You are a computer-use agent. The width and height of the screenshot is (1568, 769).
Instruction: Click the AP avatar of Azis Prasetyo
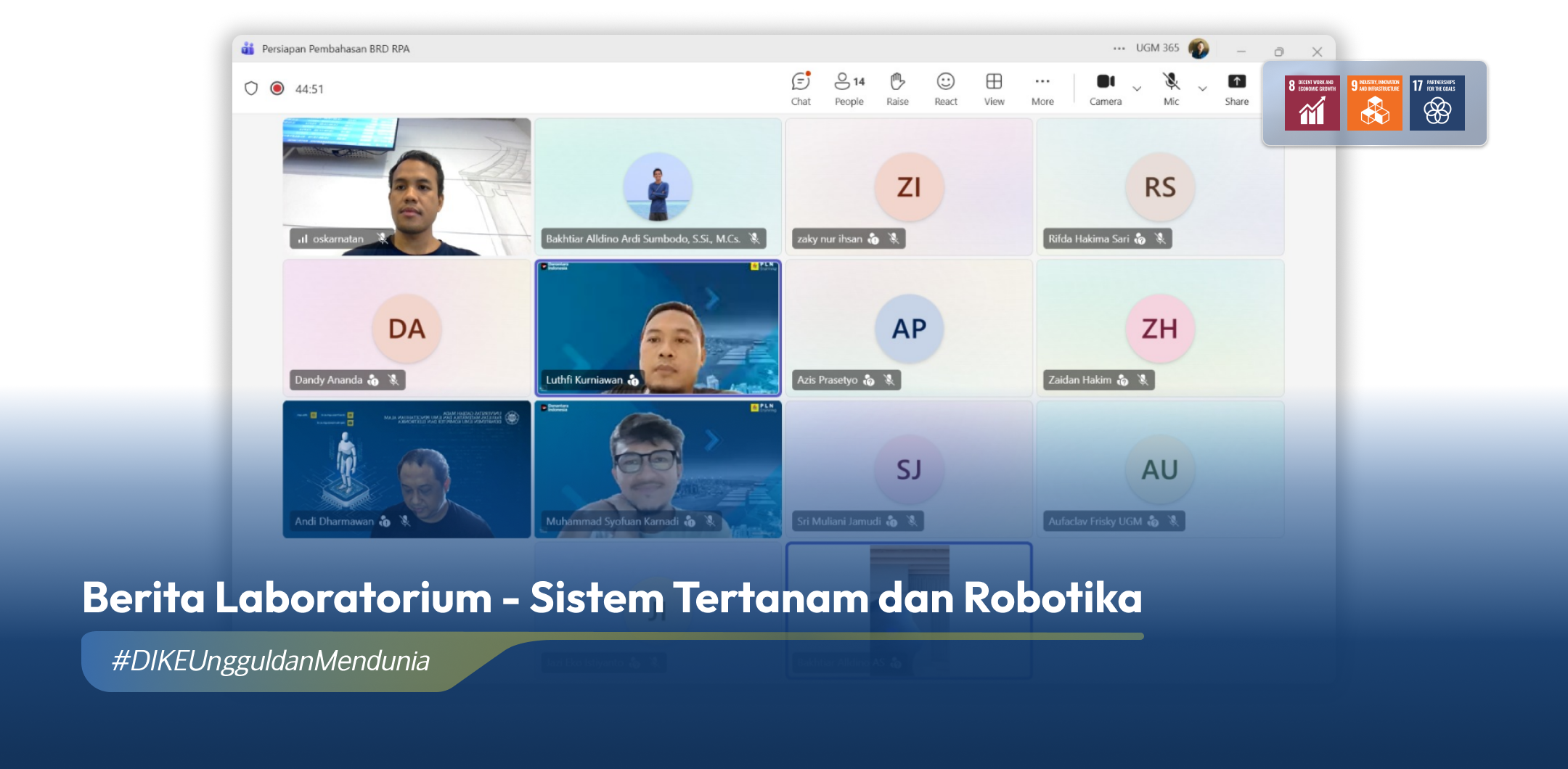909,329
